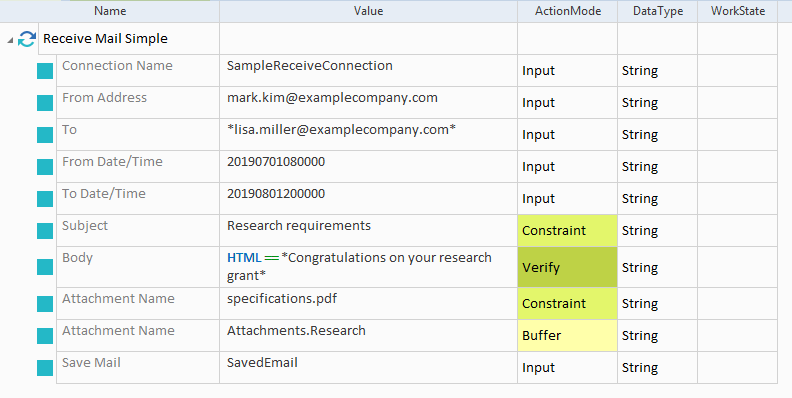Click the teal icon beside To Date/Time

tap(45, 199)
